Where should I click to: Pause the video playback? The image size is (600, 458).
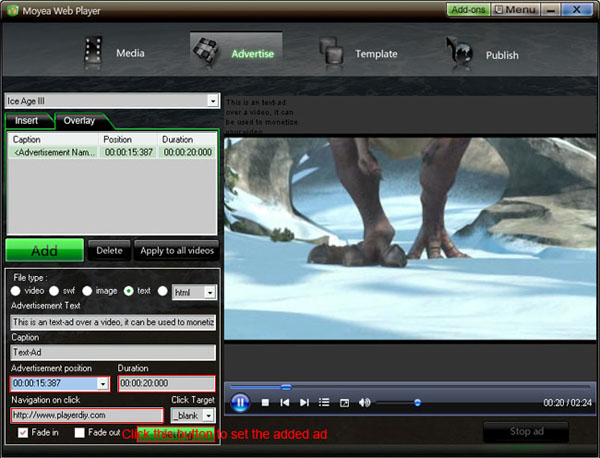pyautogui.click(x=240, y=403)
